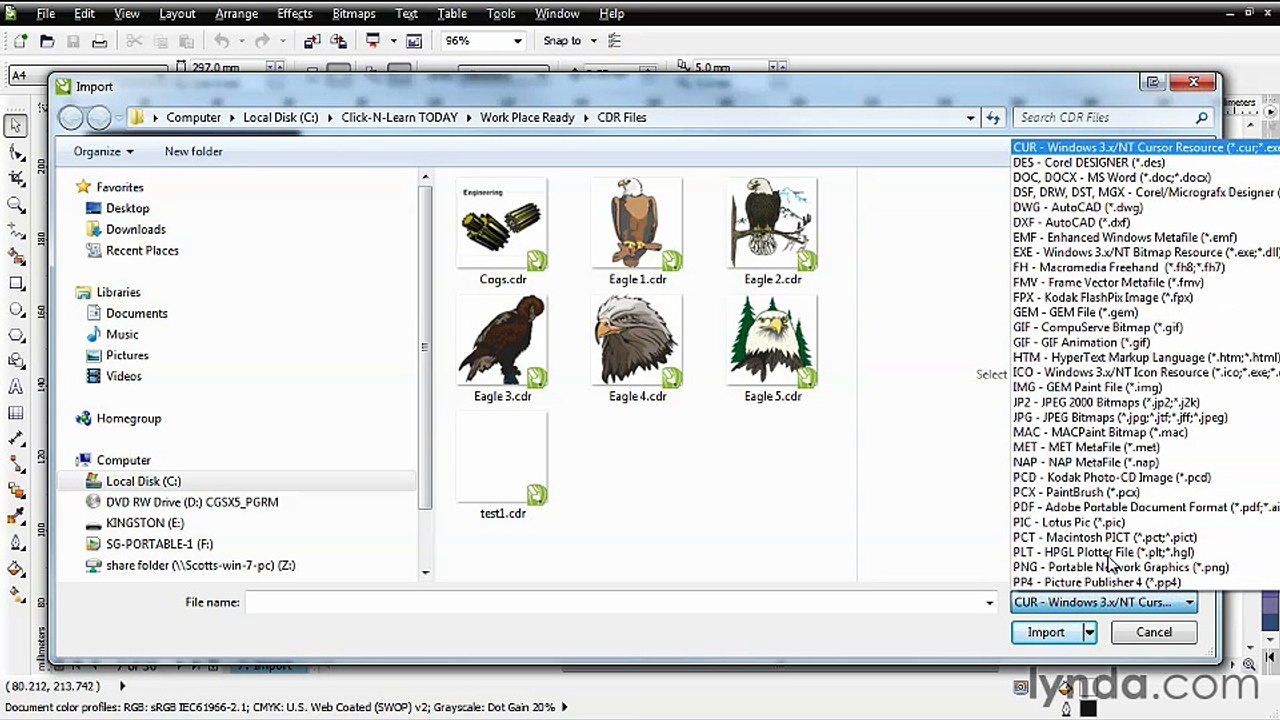Image resolution: width=1280 pixels, height=720 pixels.
Task: Click the Refresh button in the address bar
Action: 993,118
